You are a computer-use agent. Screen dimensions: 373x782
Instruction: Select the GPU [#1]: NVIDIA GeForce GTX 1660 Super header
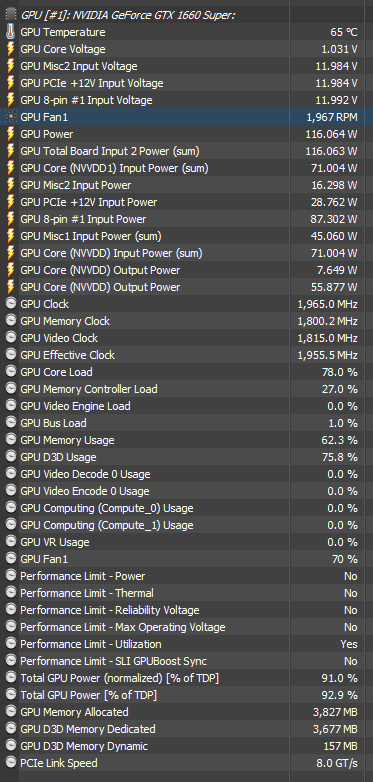(128, 15)
